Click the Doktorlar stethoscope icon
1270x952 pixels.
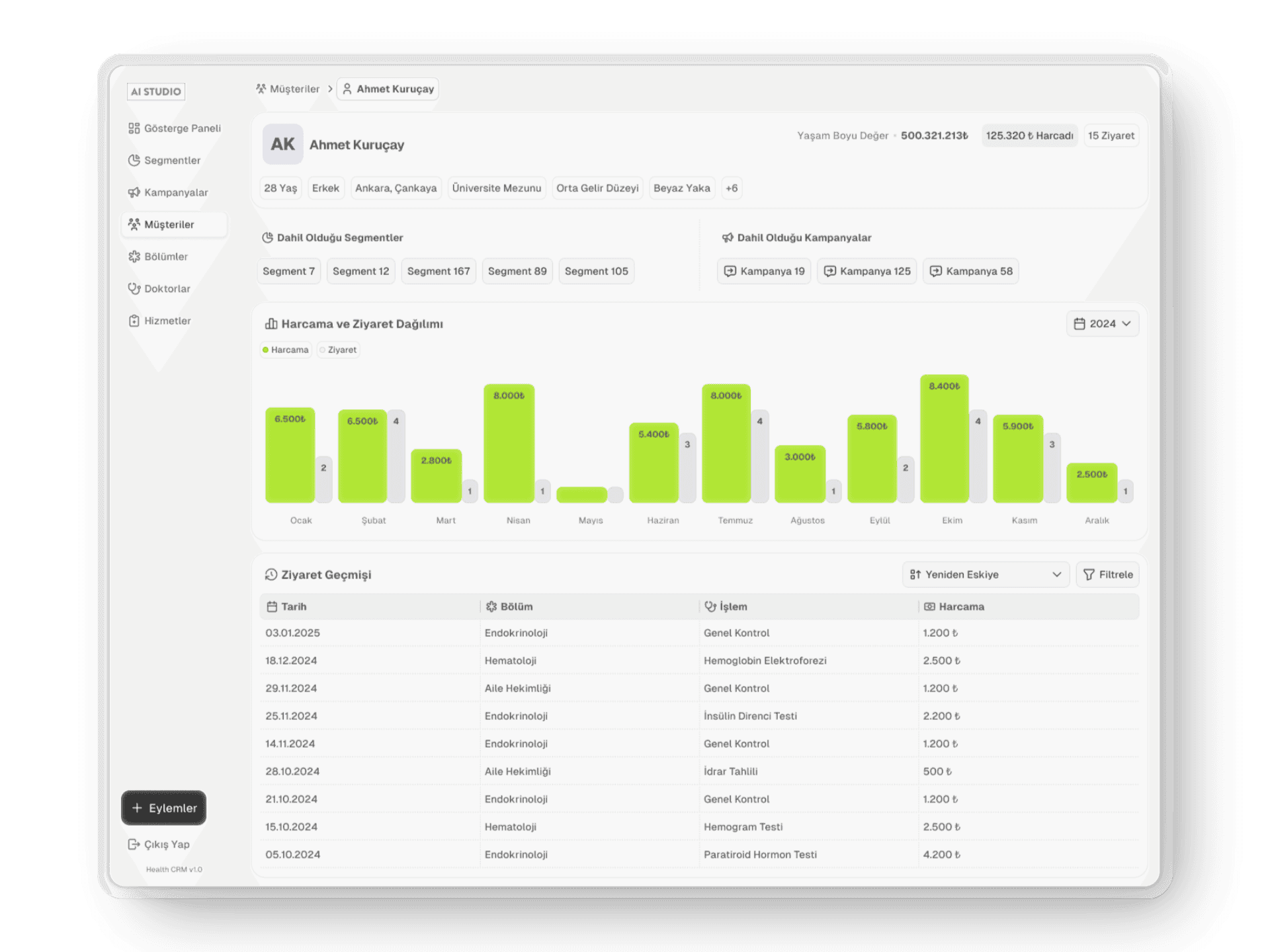(x=134, y=288)
